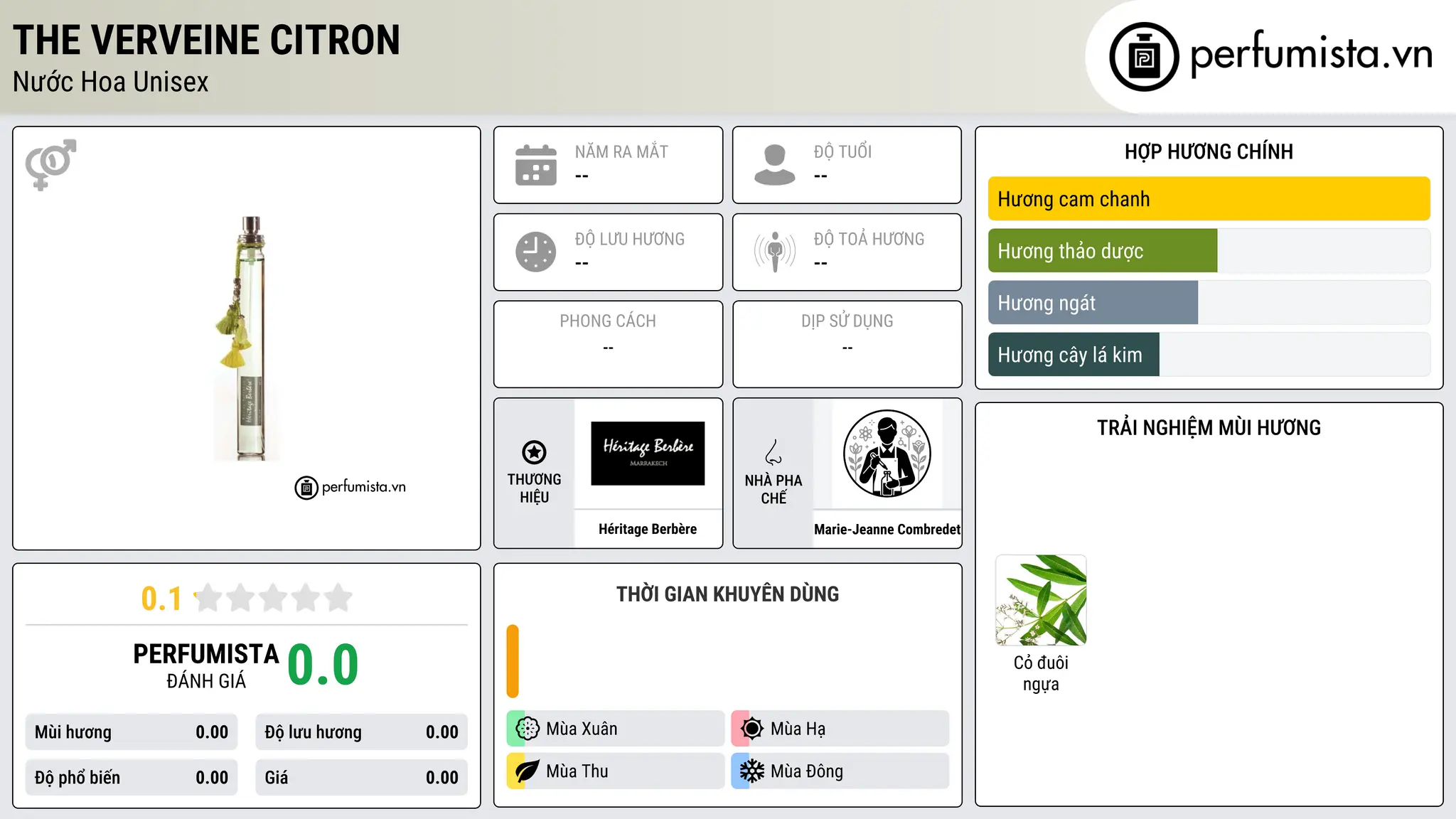Click the orange recommended-time bar
The height and width of the screenshot is (819, 1456).
513,661
